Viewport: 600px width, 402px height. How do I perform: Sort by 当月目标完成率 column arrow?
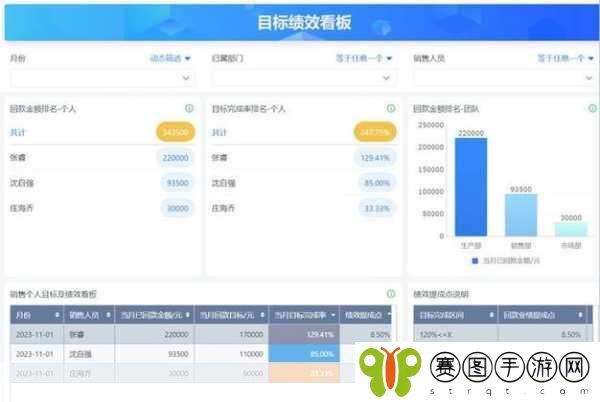(x=333, y=315)
